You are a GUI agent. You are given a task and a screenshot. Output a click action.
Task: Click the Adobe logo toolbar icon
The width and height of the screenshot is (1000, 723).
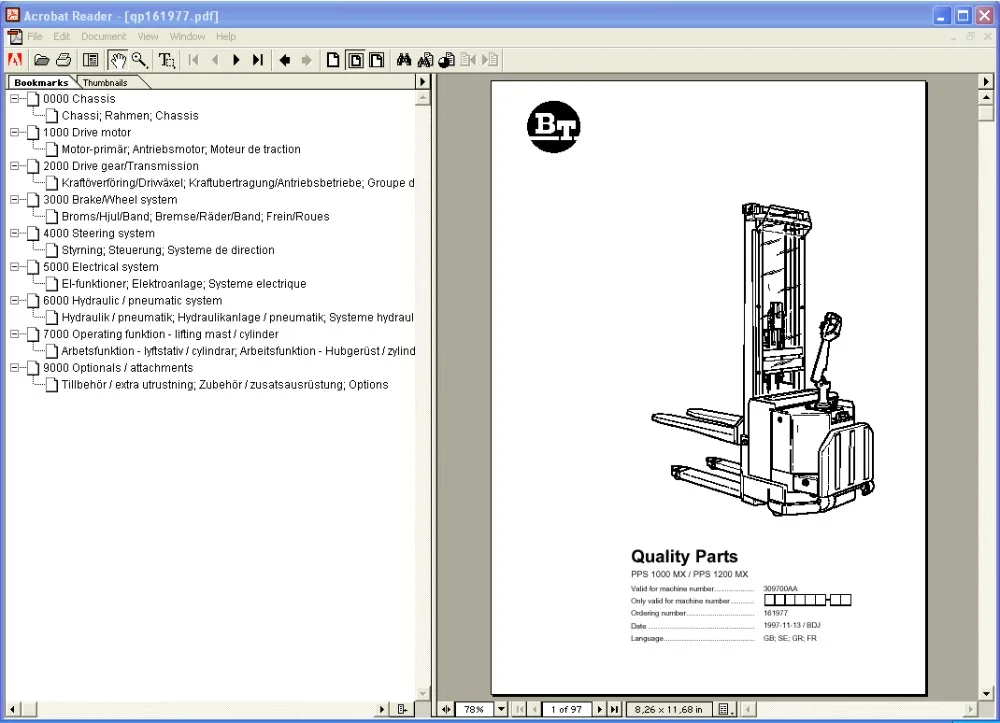[x=15, y=60]
